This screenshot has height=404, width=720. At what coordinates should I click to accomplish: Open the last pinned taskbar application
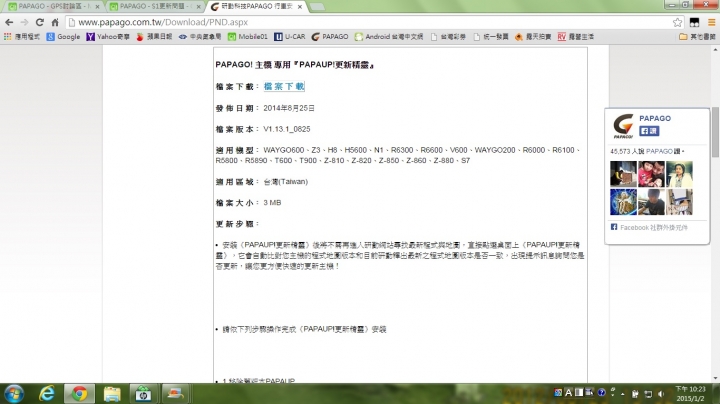175,394
